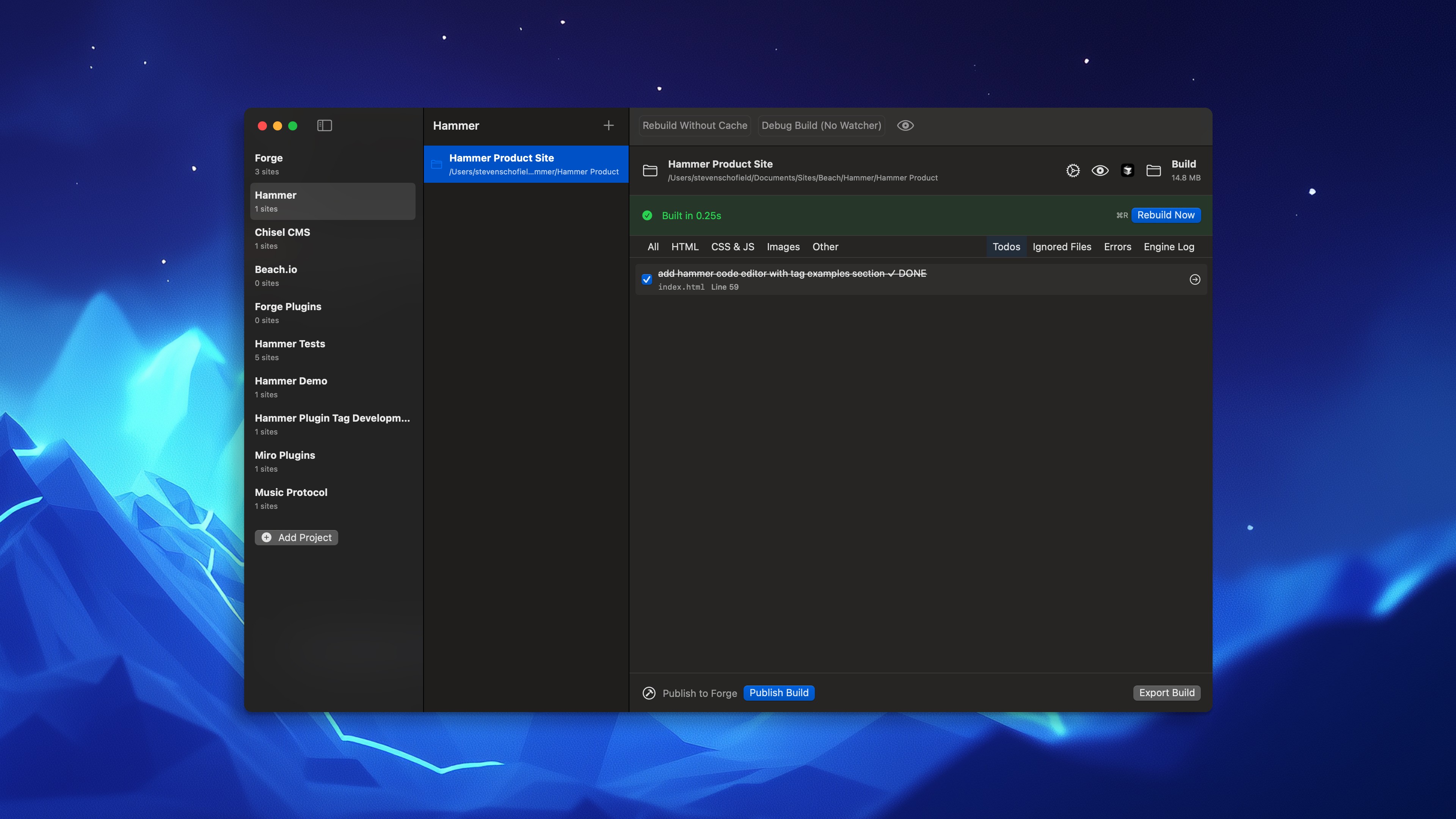Switch to the Images tab
The width and height of the screenshot is (1456, 819).
[x=783, y=247]
